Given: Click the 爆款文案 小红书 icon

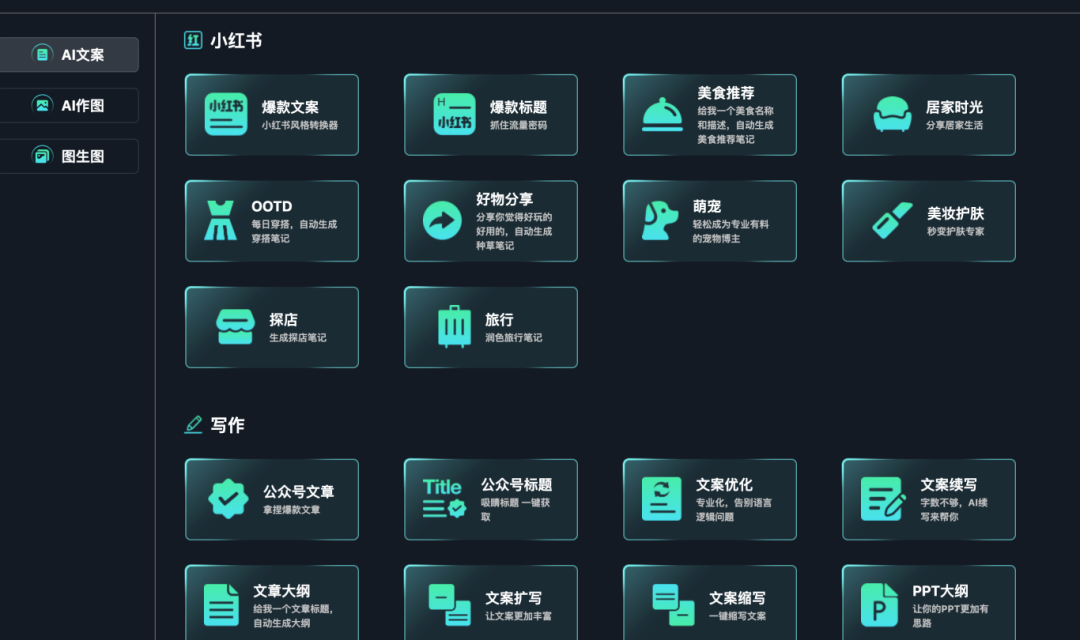Looking at the screenshot, I should 226,114.
